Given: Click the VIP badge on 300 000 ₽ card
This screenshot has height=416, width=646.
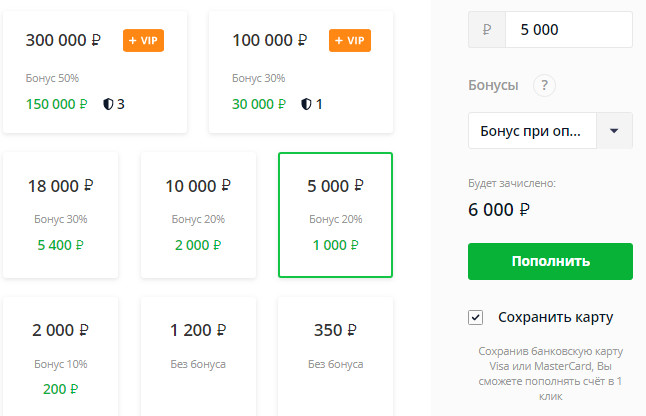Looking at the screenshot, I should click(143, 40).
